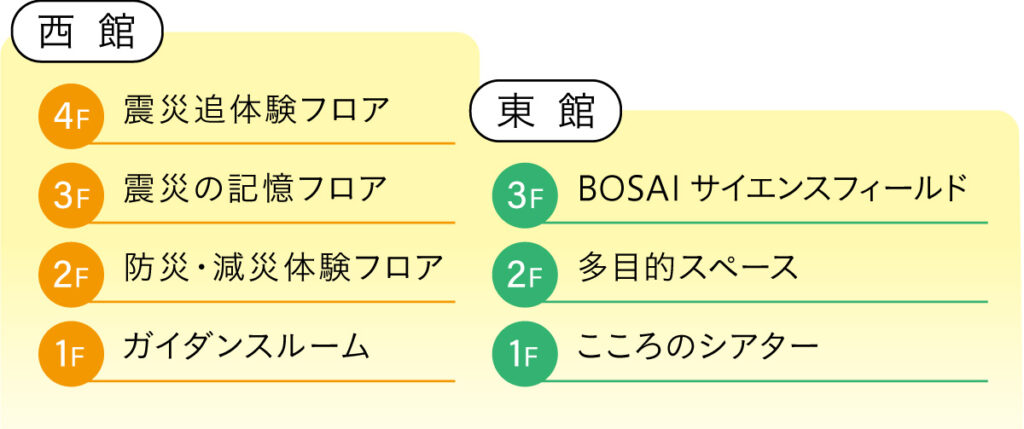Switch to the 東館 building label
This screenshot has height=429, width=1024.
point(545,111)
